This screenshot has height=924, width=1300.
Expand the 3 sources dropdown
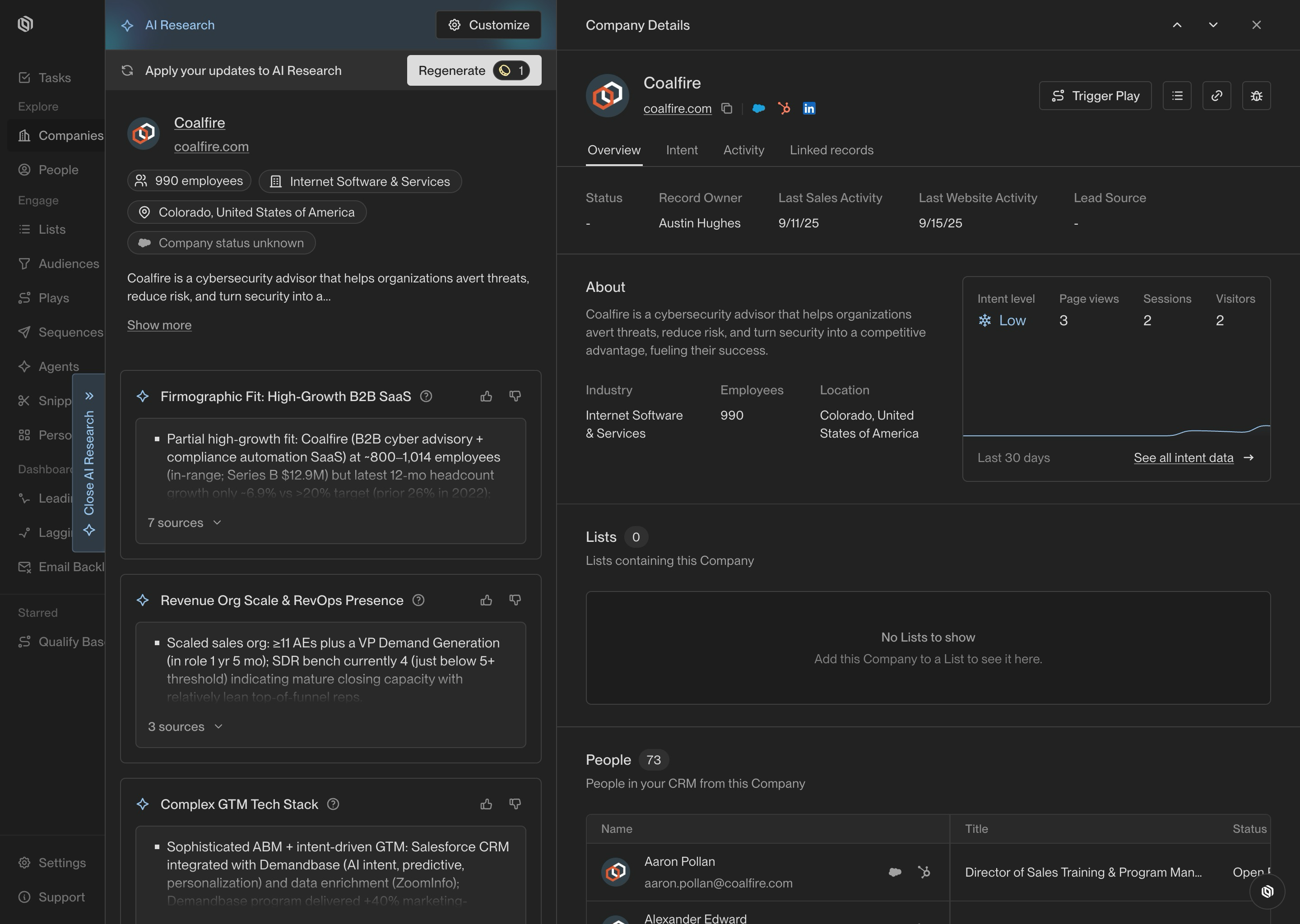[x=185, y=726]
